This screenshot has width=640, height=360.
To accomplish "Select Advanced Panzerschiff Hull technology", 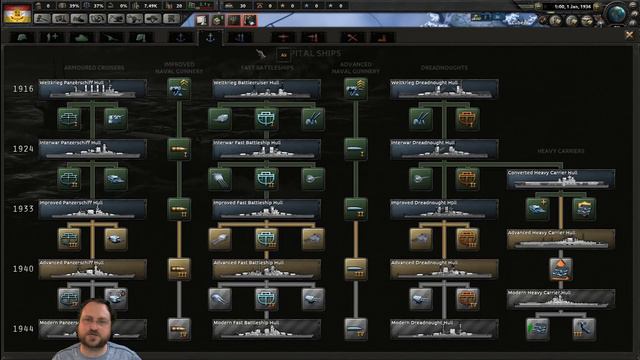I will point(93,269).
